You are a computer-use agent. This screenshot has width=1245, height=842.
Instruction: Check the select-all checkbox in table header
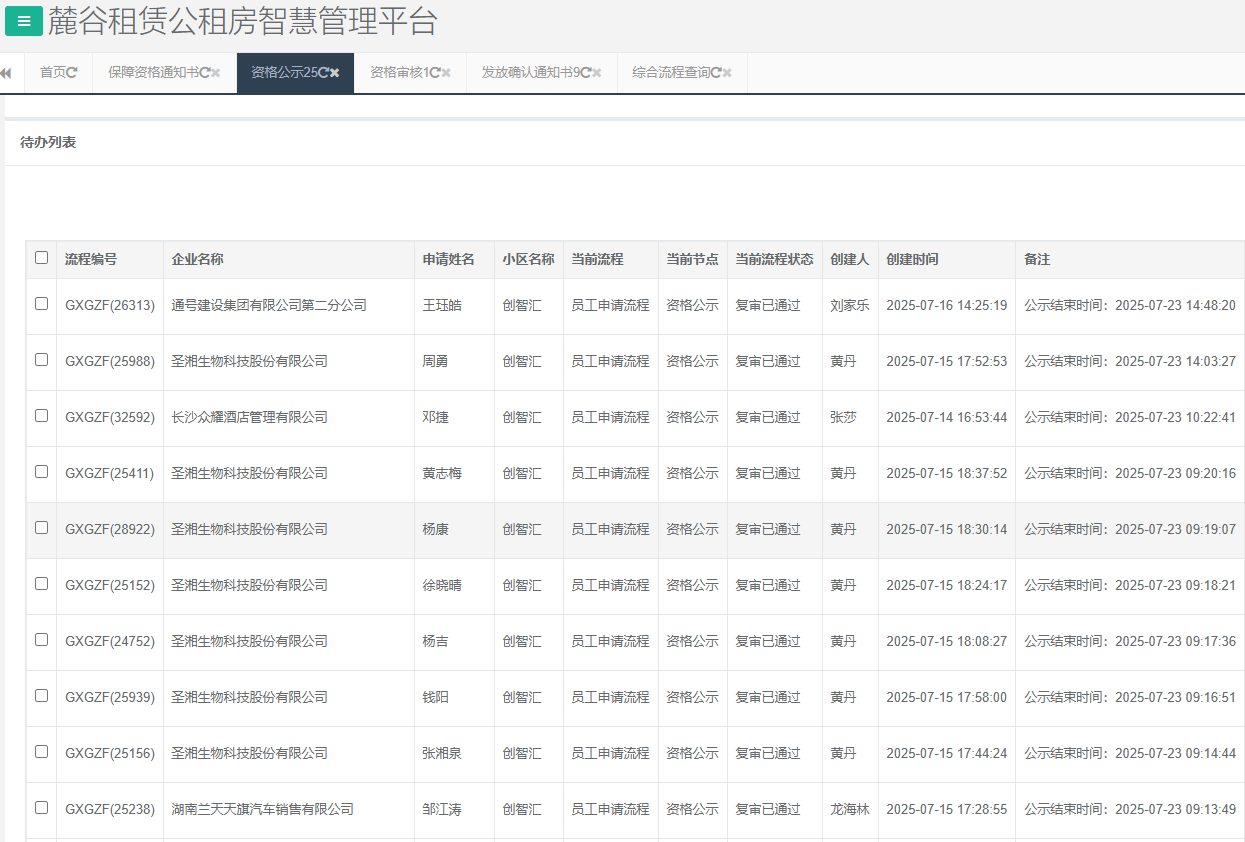click(x=41, y=258)
